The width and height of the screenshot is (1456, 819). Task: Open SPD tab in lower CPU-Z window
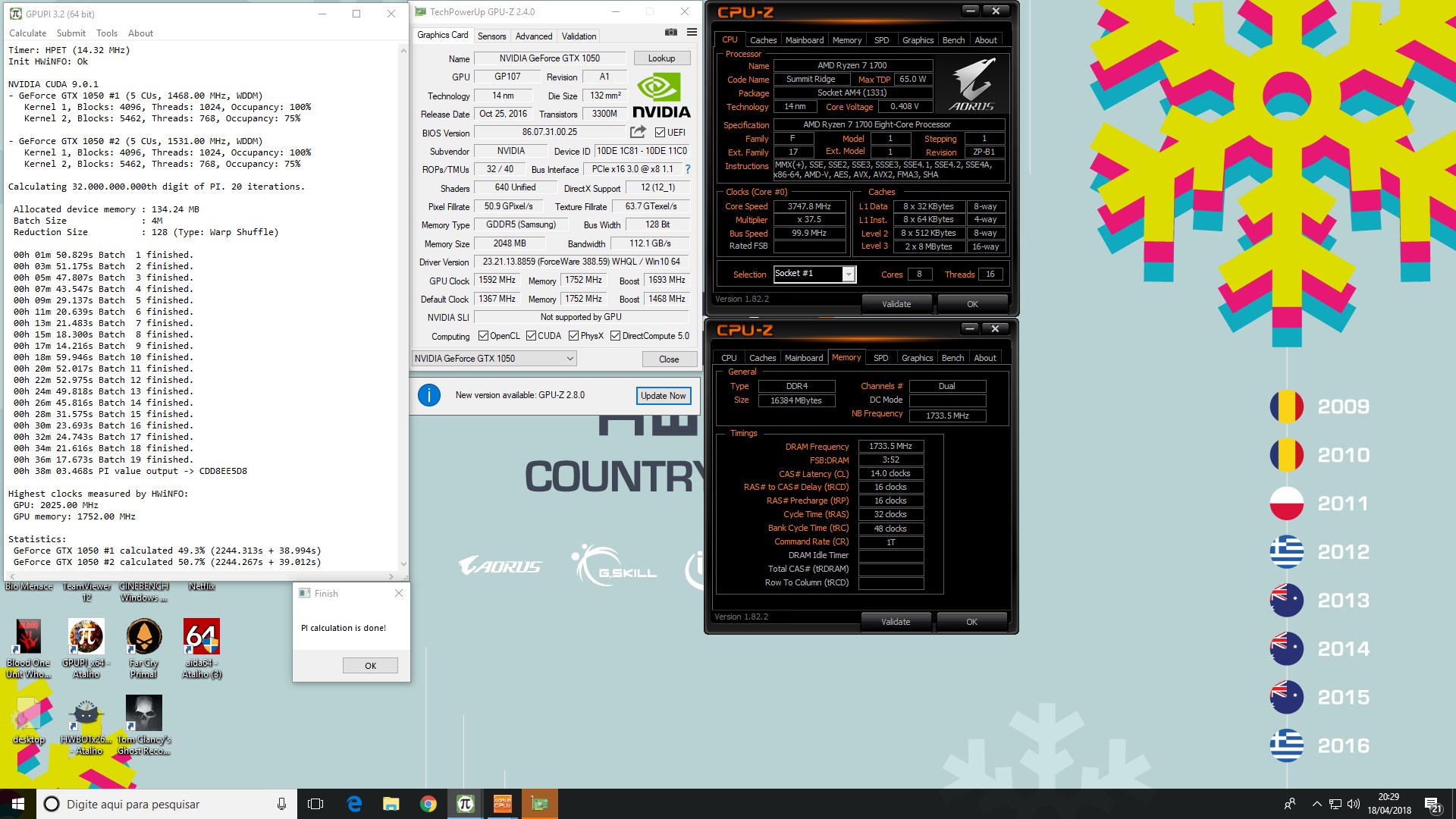880,358
